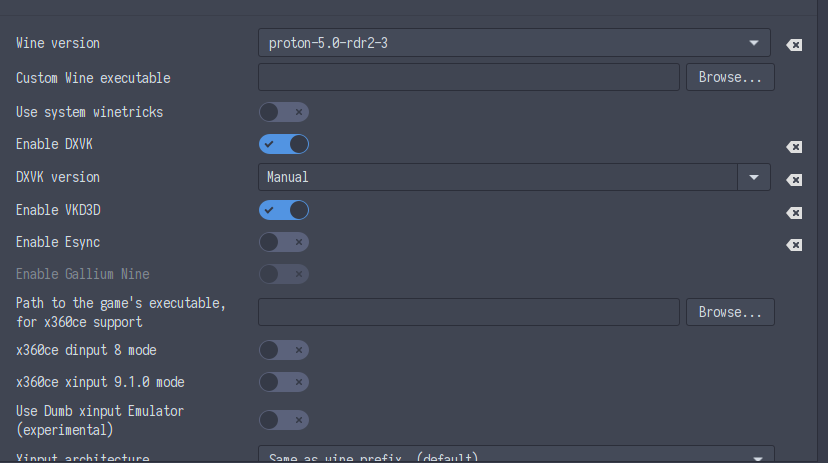Enable Use Dumb xinput Emulator switch
This screenshot has width=828, height=463.
284,420
